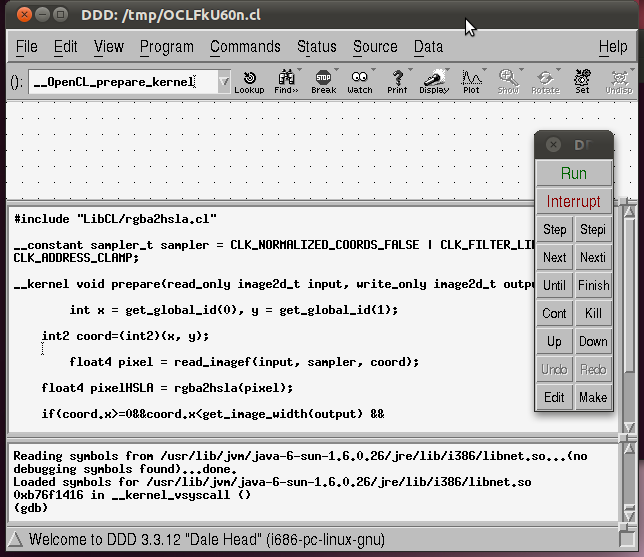Open the Data menu
This screenshot has height=557, width=644.
pos(428,46)
